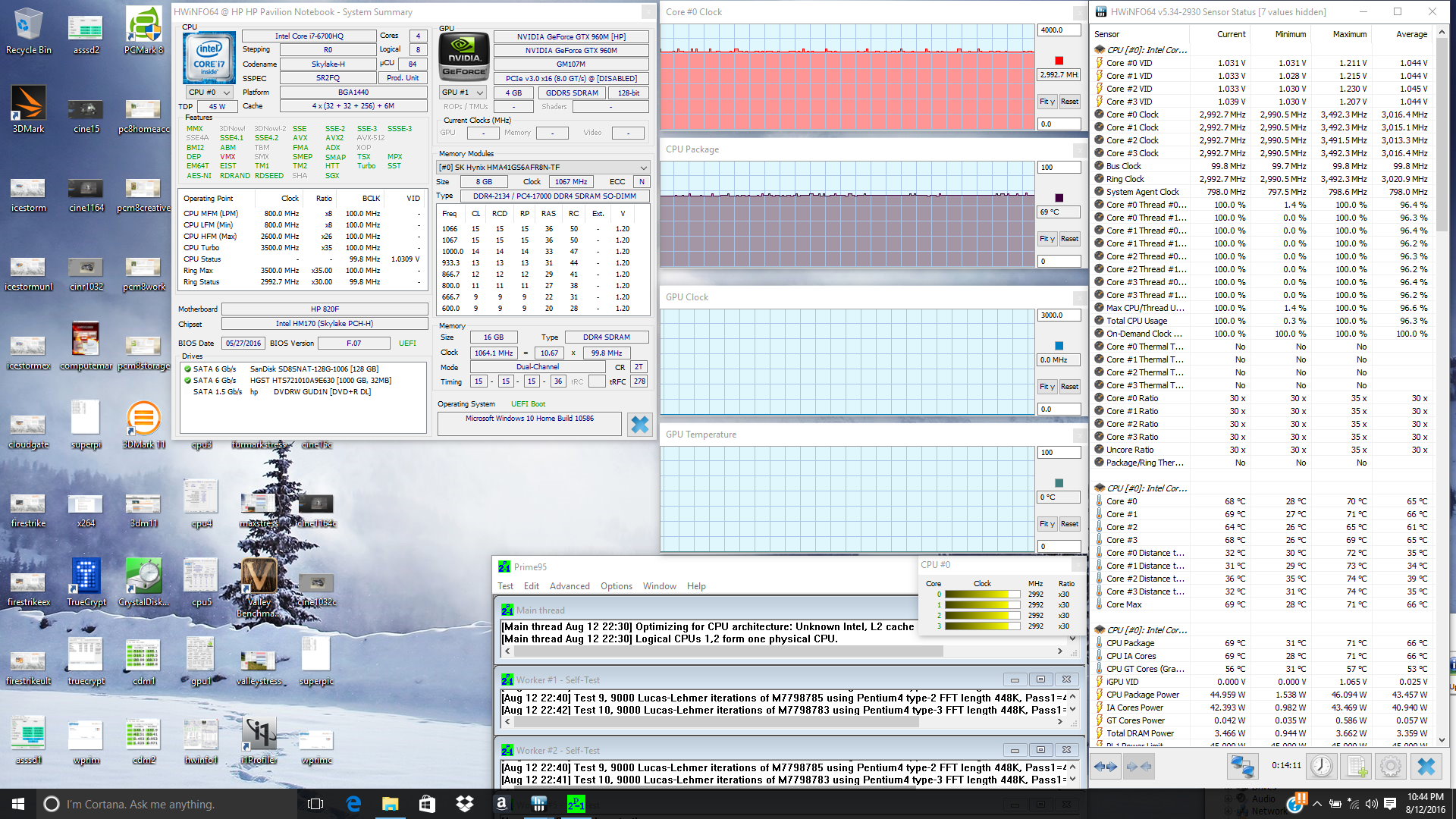Close sensors with the blue X icon
1456x819 pixels.
point(1426,766)
